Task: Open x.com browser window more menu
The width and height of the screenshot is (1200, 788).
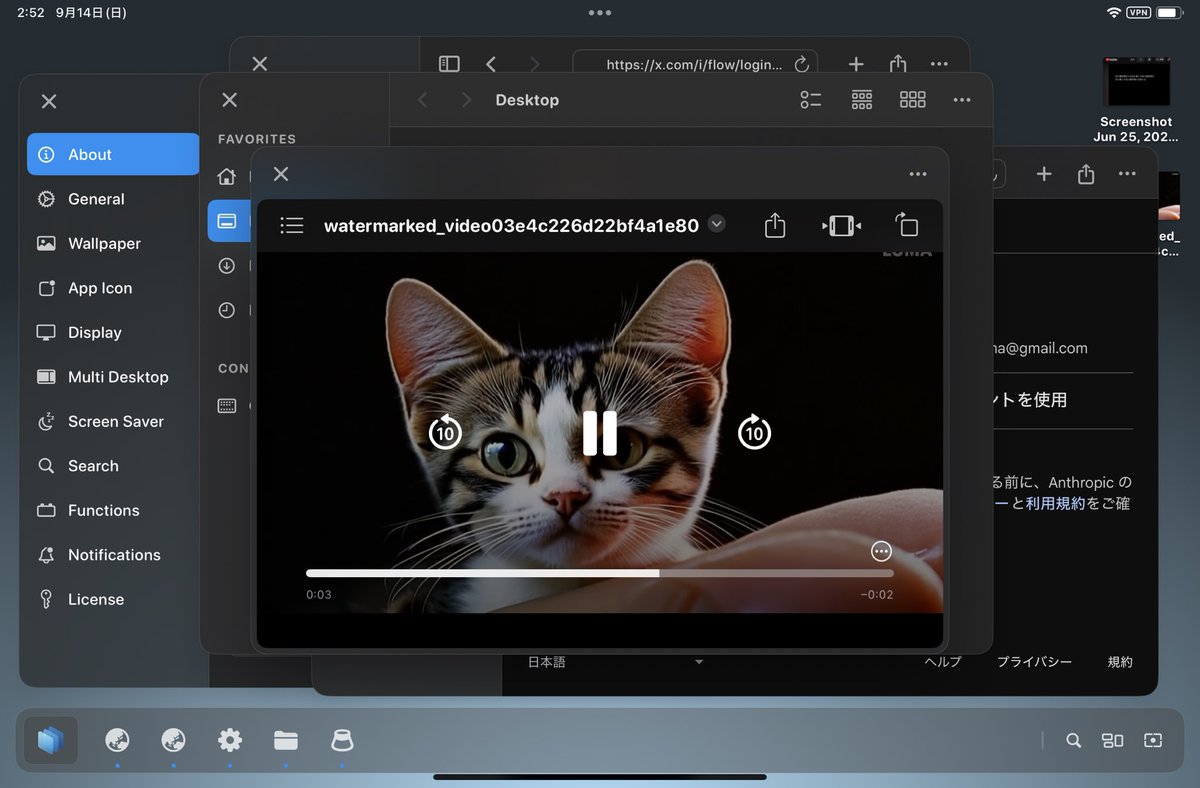Action: (x=939, y=64)
